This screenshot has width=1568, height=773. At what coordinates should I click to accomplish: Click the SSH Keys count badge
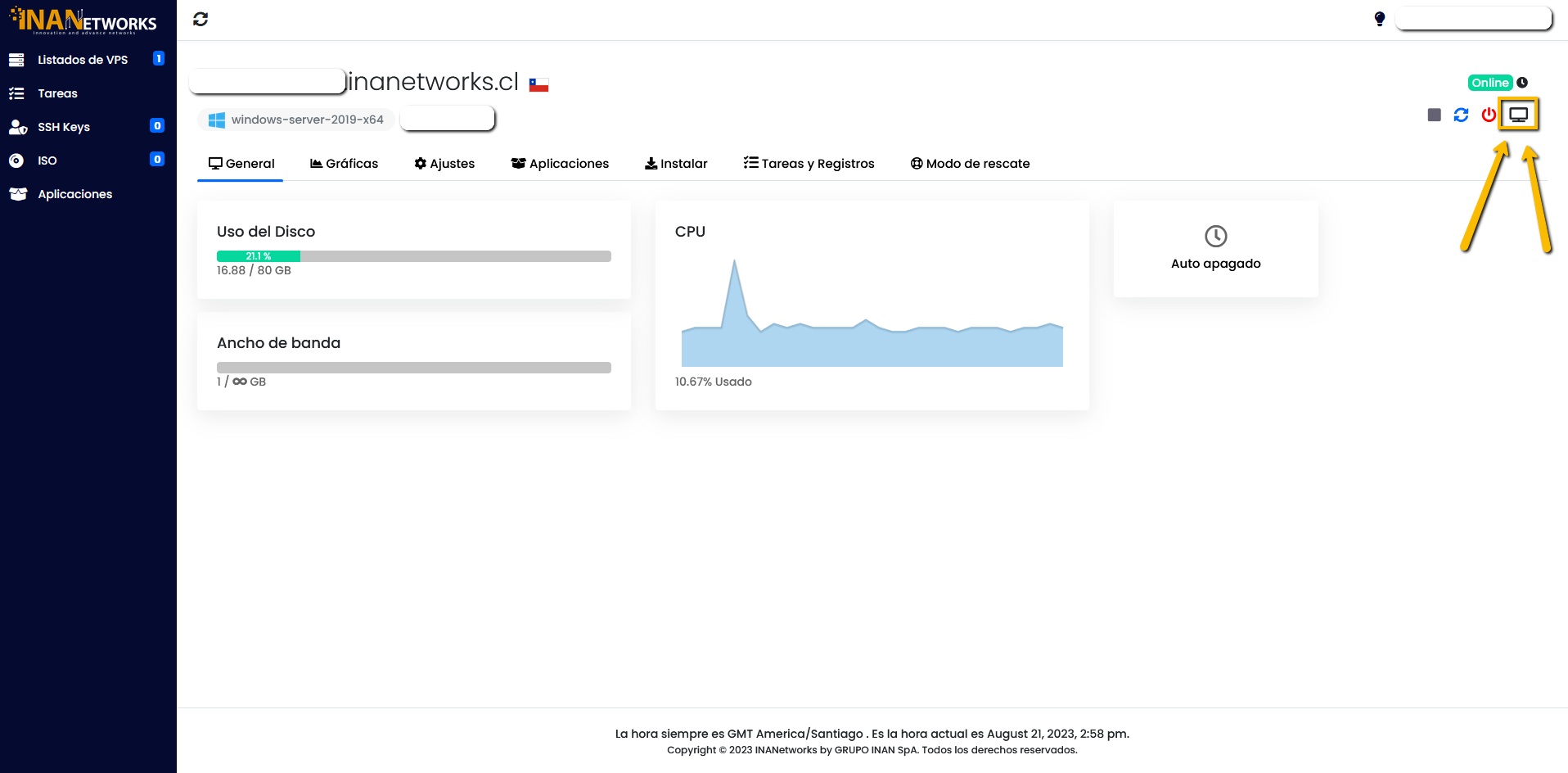(157, 125)
